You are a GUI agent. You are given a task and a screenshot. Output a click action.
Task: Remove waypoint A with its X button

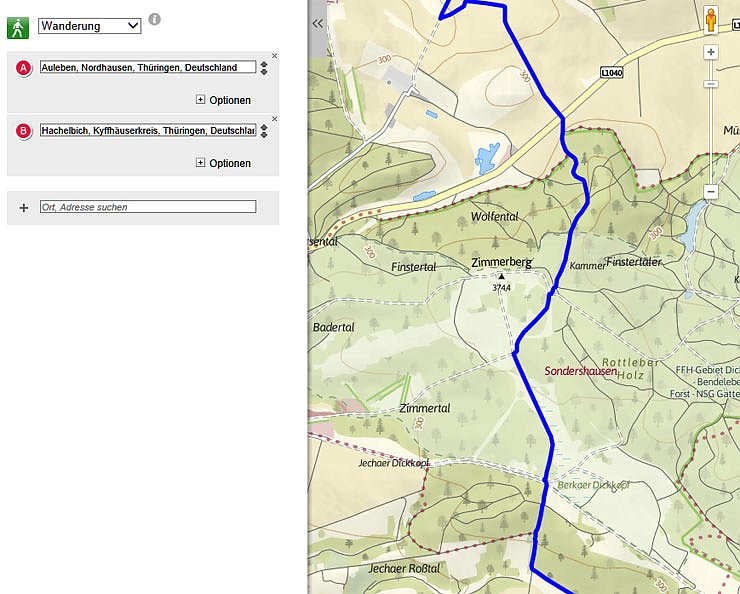[274, 56]
